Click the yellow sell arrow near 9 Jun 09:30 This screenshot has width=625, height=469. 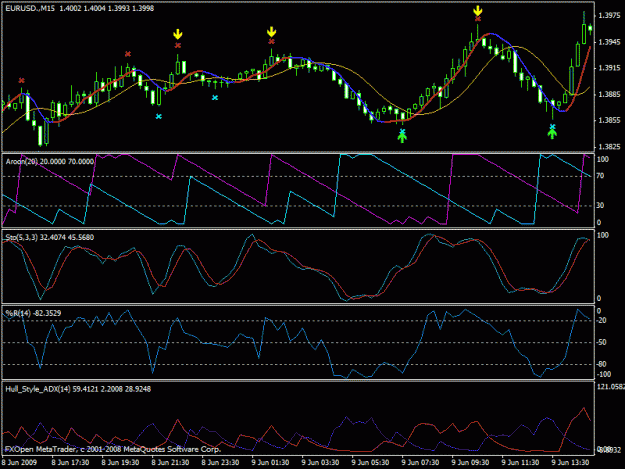click(x=478, y=10)
